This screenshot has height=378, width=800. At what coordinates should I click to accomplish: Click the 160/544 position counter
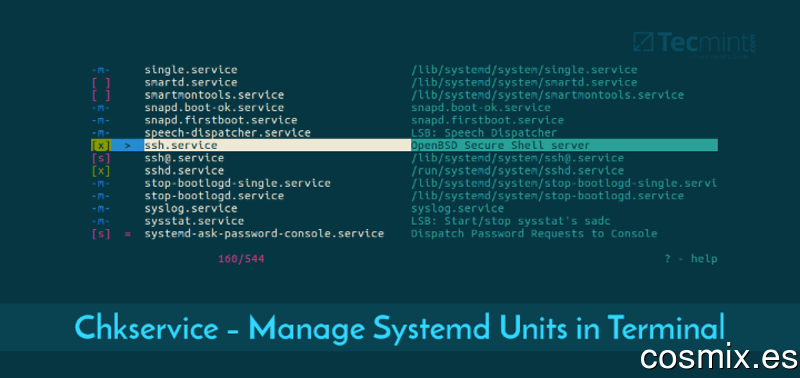click(241, 259)
